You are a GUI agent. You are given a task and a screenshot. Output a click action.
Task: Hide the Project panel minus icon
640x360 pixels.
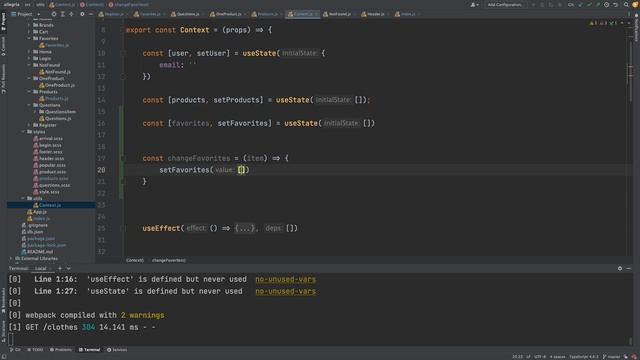click(x=91, y=14)
